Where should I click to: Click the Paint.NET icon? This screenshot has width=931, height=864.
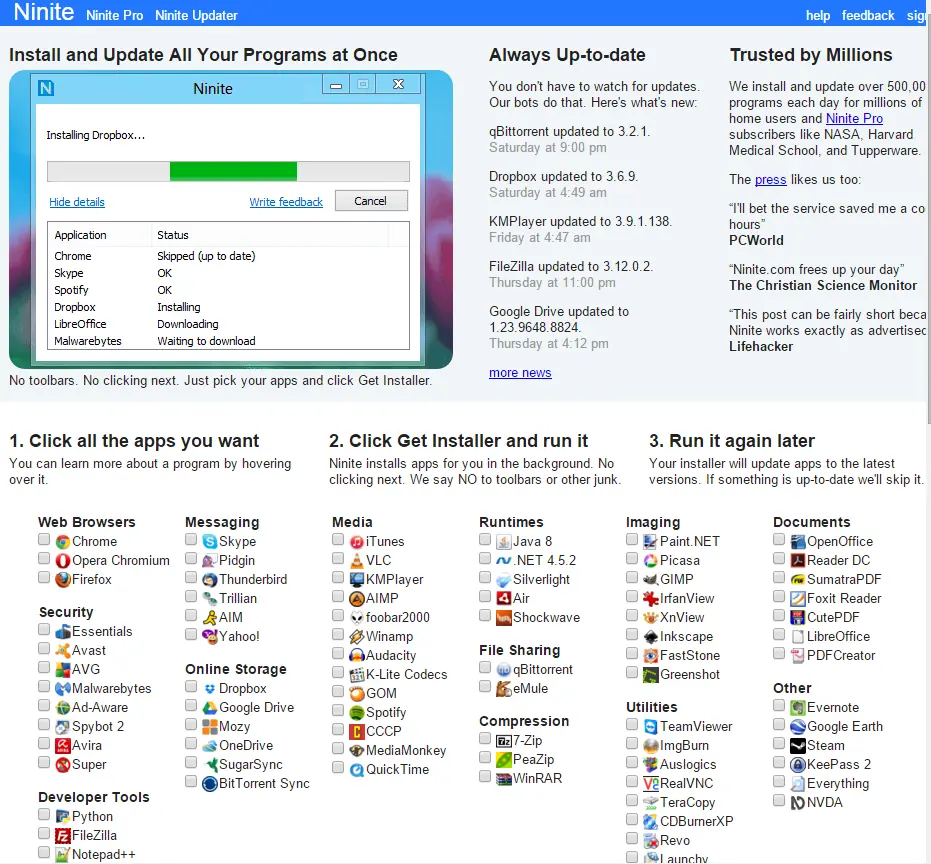(651, 542)
